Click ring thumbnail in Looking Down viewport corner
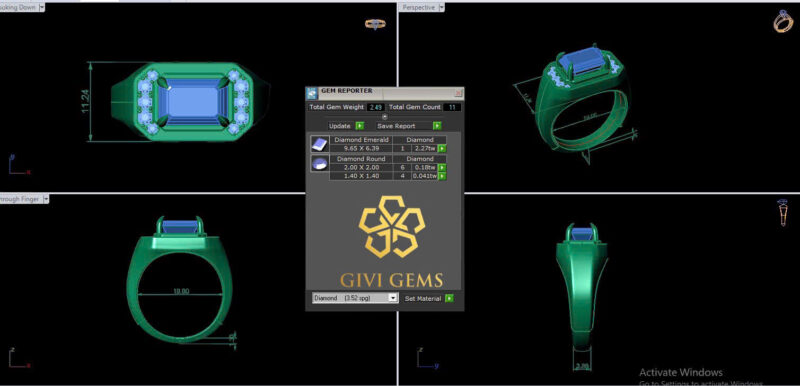 point(376,24)
